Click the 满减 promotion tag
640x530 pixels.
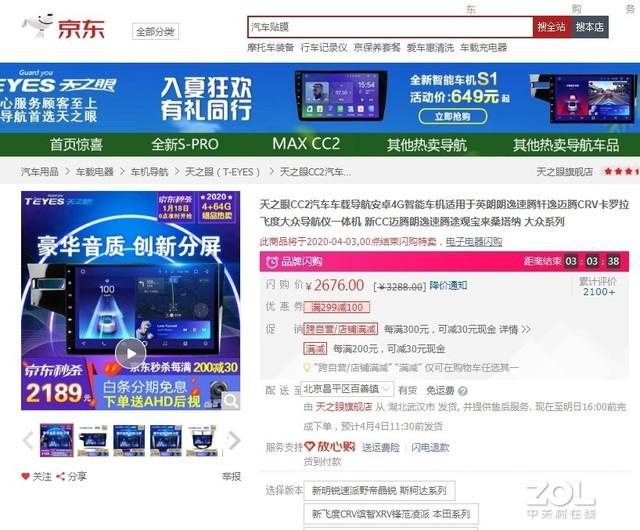point(315,349)
